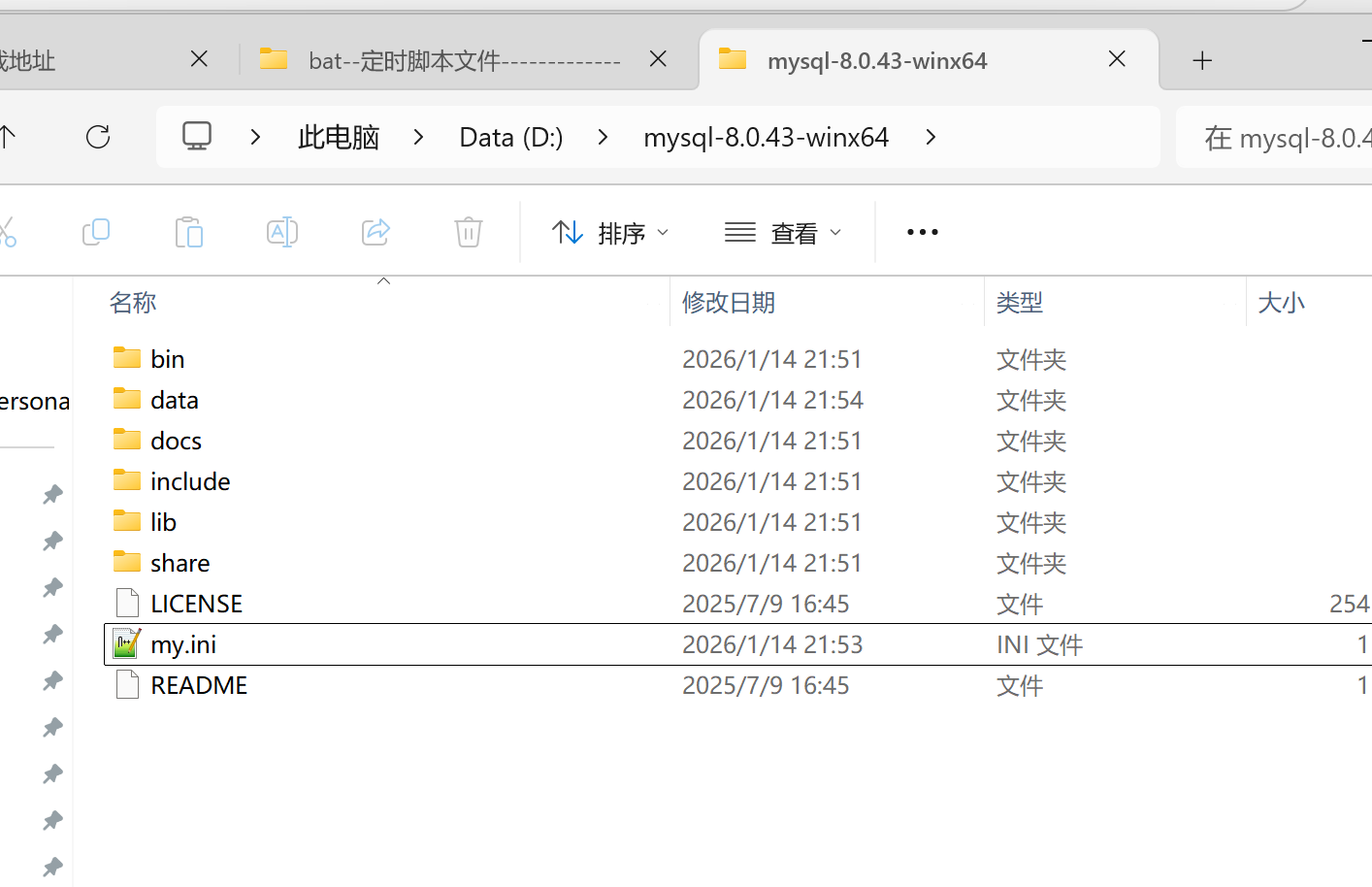Select the README file icon
Image resolution: width=1372 pixels, height=887 pixels.
(x=127, y=684)
